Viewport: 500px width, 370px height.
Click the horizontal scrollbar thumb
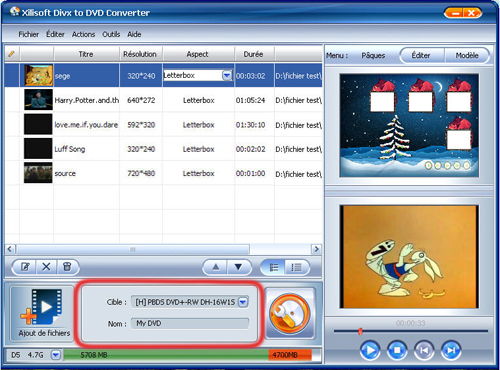(133, 249)
